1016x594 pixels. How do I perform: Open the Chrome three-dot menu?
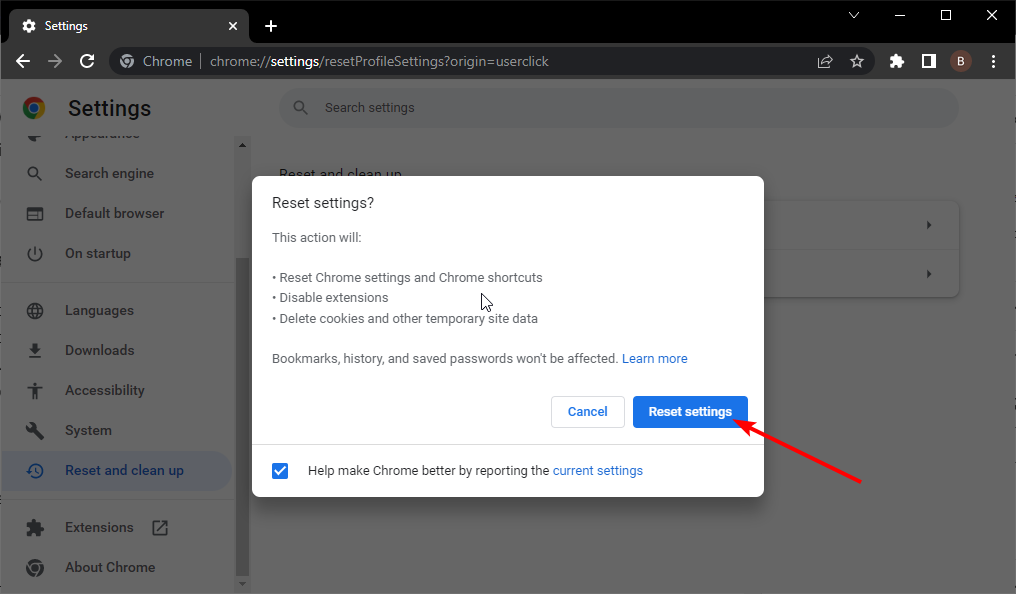click(x=993, y=62)
